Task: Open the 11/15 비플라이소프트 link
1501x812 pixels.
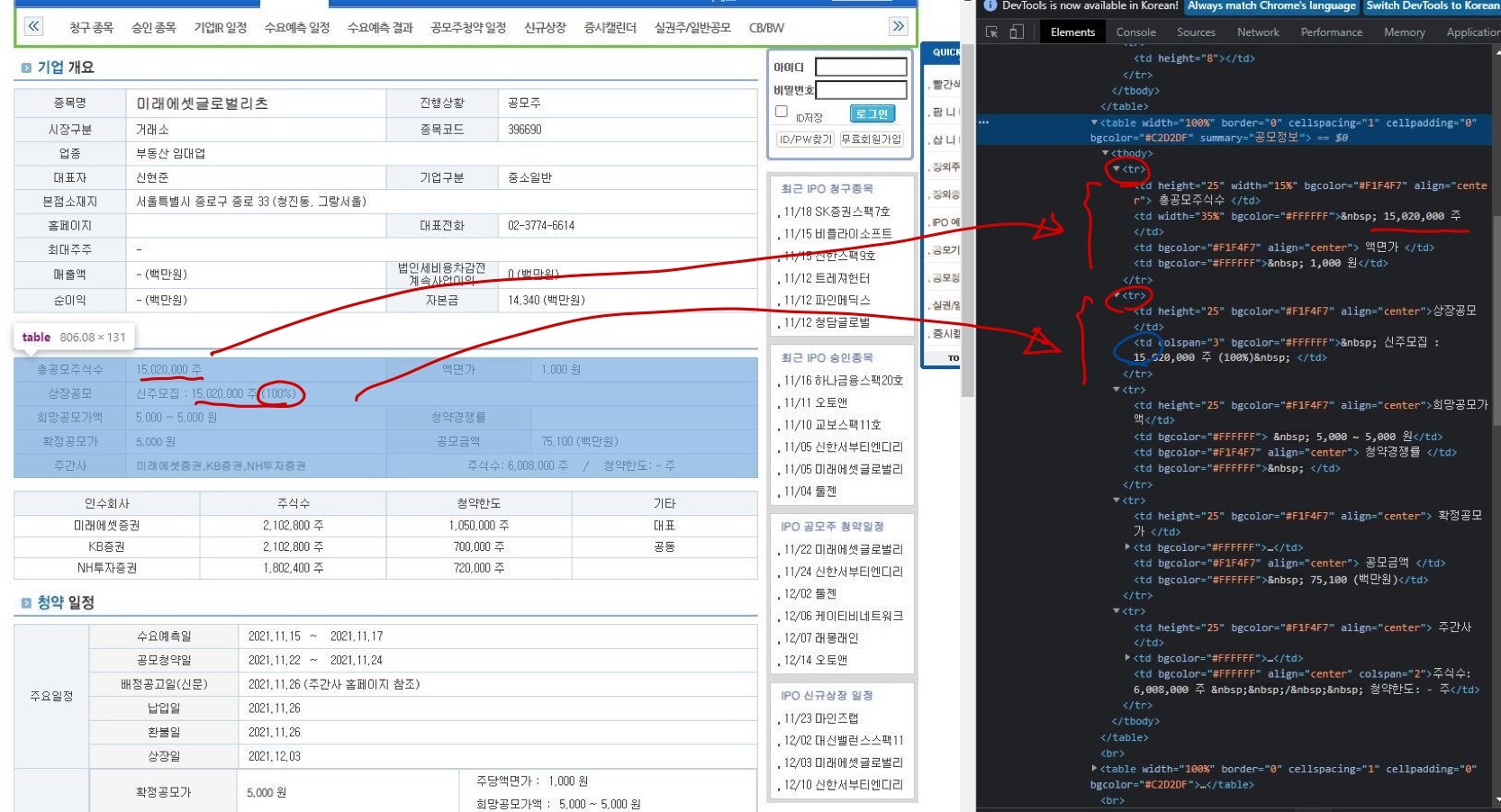Action: point(837,234)
